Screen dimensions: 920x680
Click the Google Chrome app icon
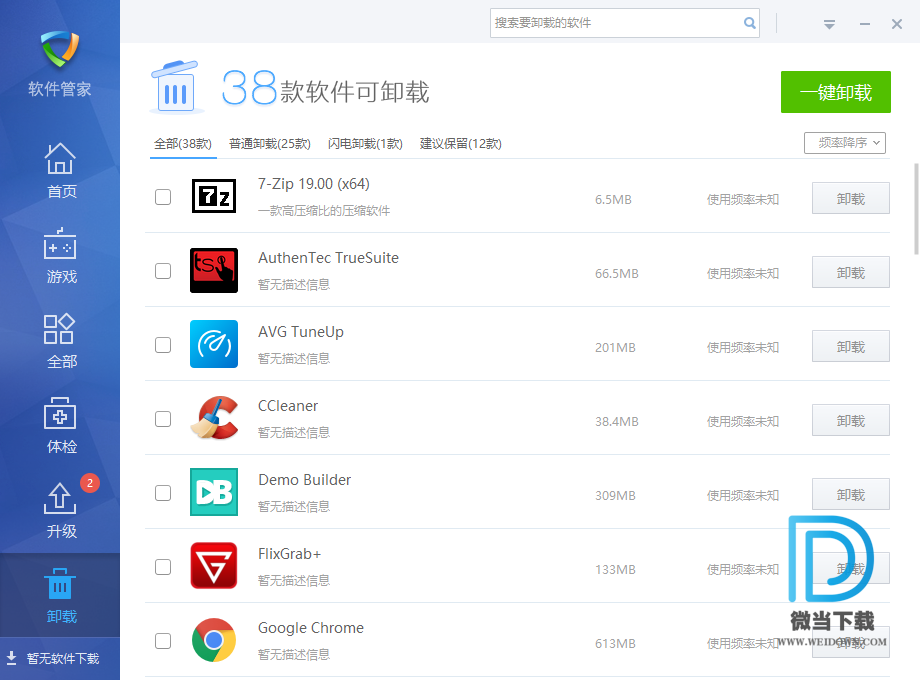click(x=214, y=640)
